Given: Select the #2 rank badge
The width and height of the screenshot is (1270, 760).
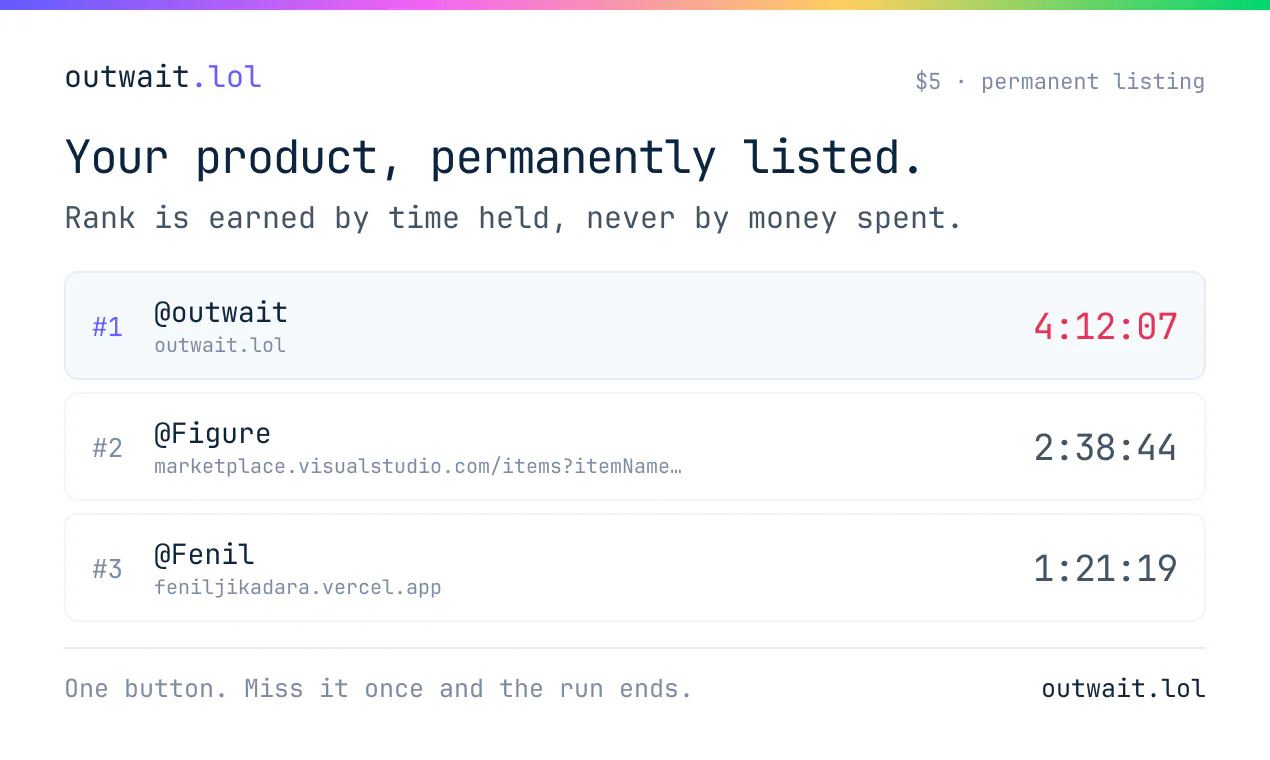Looking at the screenshot, I should click(x=108, y=448).
